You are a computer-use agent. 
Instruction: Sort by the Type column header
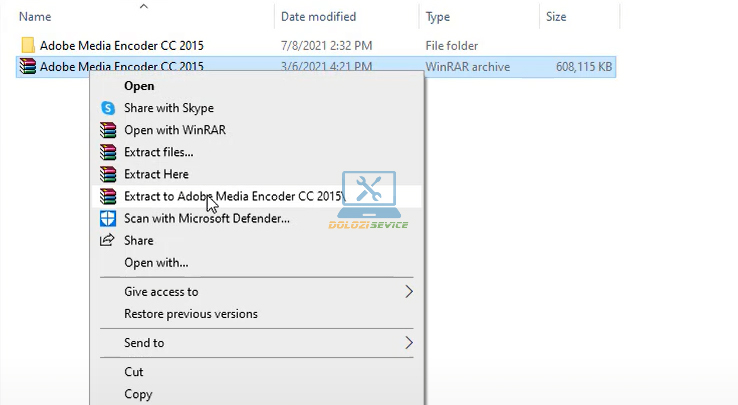click(x=438, y=17)
